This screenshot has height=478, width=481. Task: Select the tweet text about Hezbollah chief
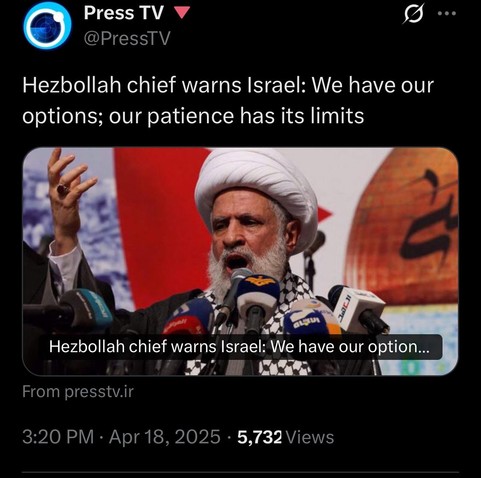228,101
